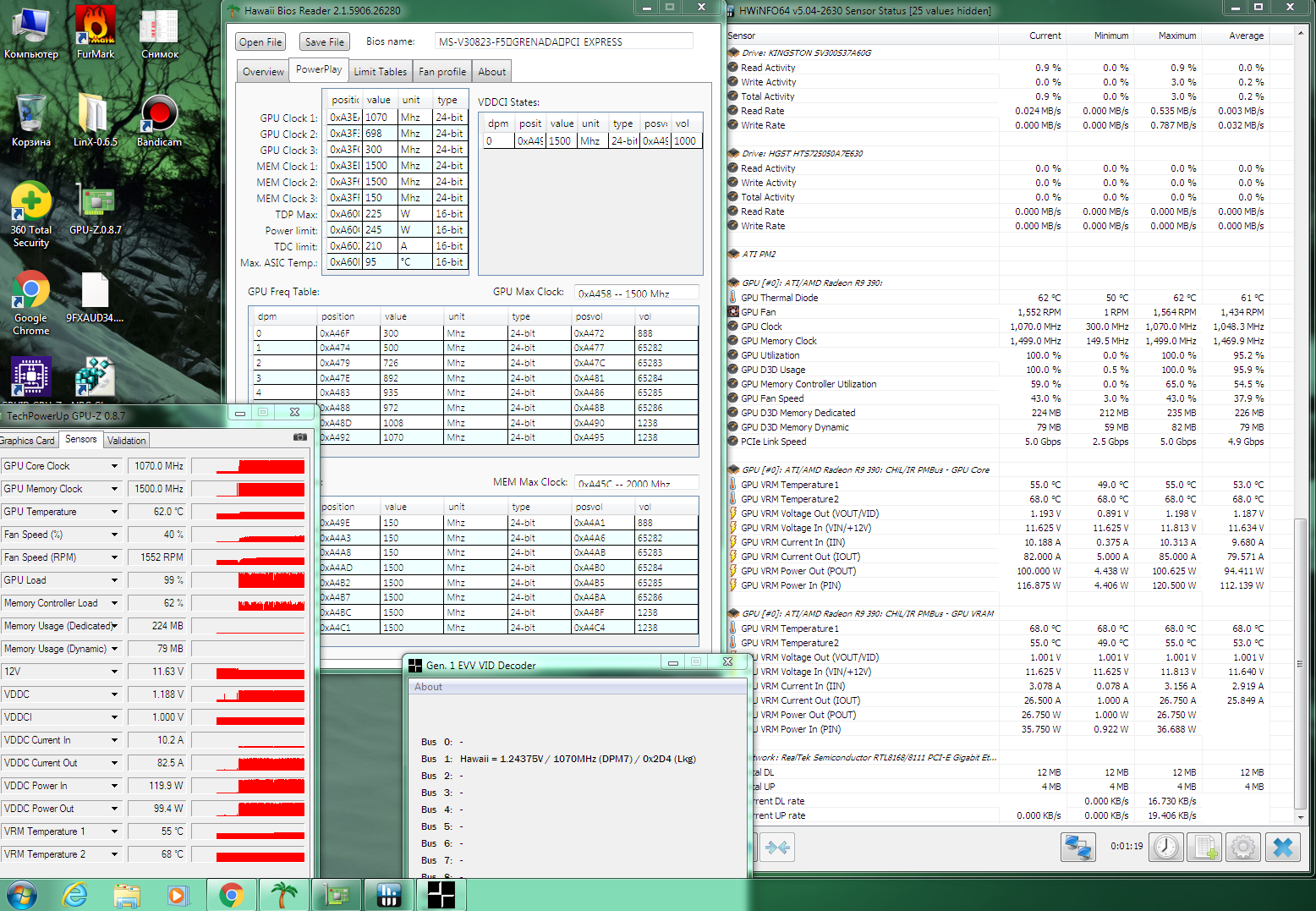Open the Memory Controller Load dropdown
This screenshot has height=911, width=1316.
pyautogui.click(x=114, y=603)
